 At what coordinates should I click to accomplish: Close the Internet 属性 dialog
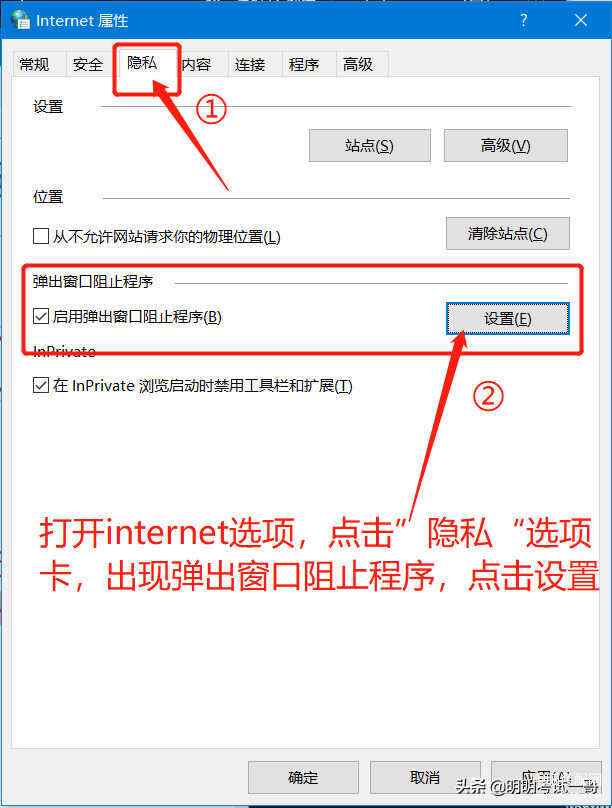coord(581,20)
